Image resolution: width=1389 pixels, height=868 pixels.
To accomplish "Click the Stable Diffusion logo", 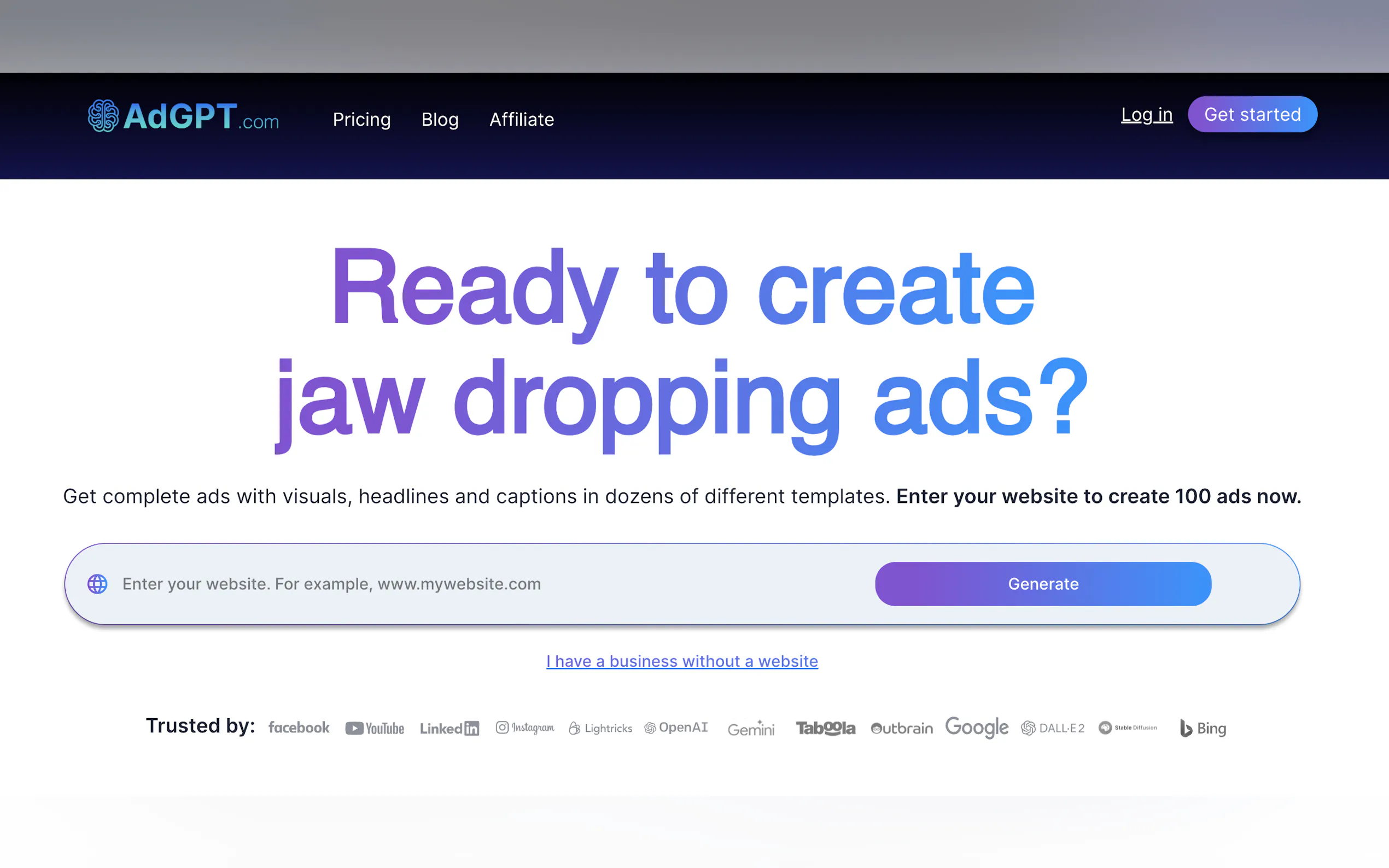I will [x=1127, y=728].
